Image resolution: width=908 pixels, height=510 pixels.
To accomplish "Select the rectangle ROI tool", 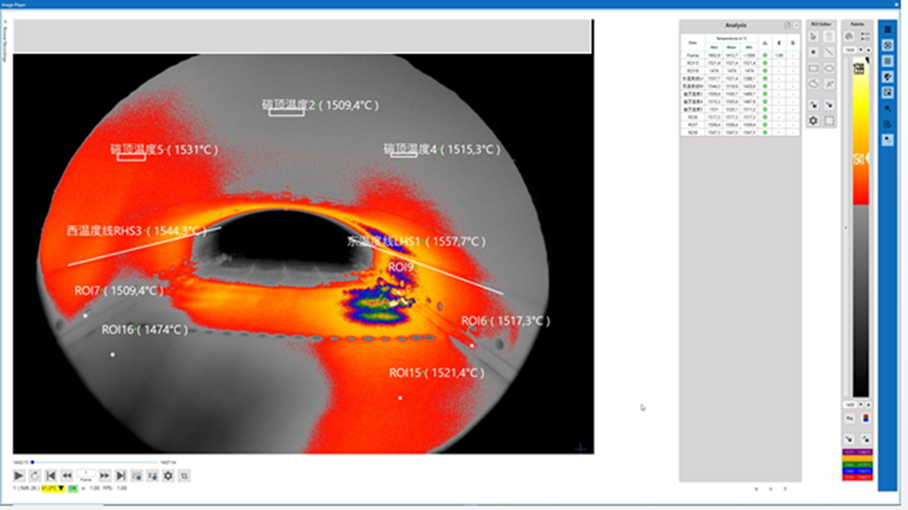I will (x=814, y=68).
